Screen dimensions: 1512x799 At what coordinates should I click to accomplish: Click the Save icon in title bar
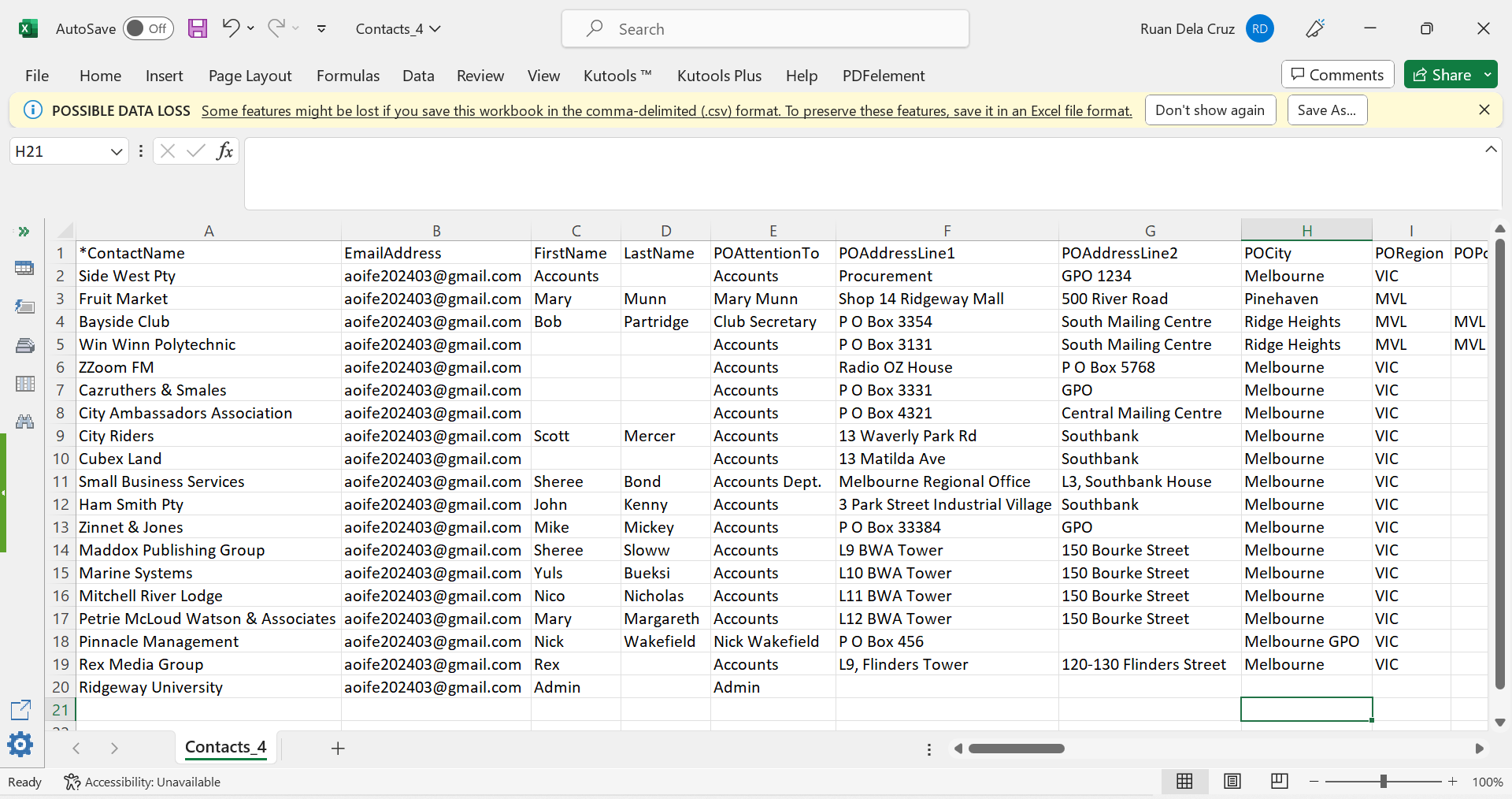(x=198, y=29)
